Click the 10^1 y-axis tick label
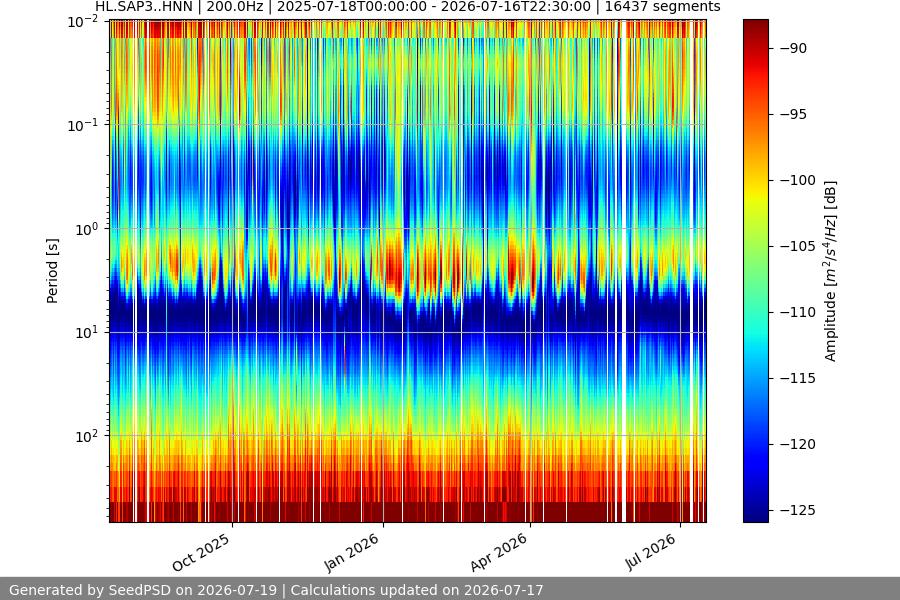The width and height of the screenshot is (900, 600). click(x=87, y=332)
